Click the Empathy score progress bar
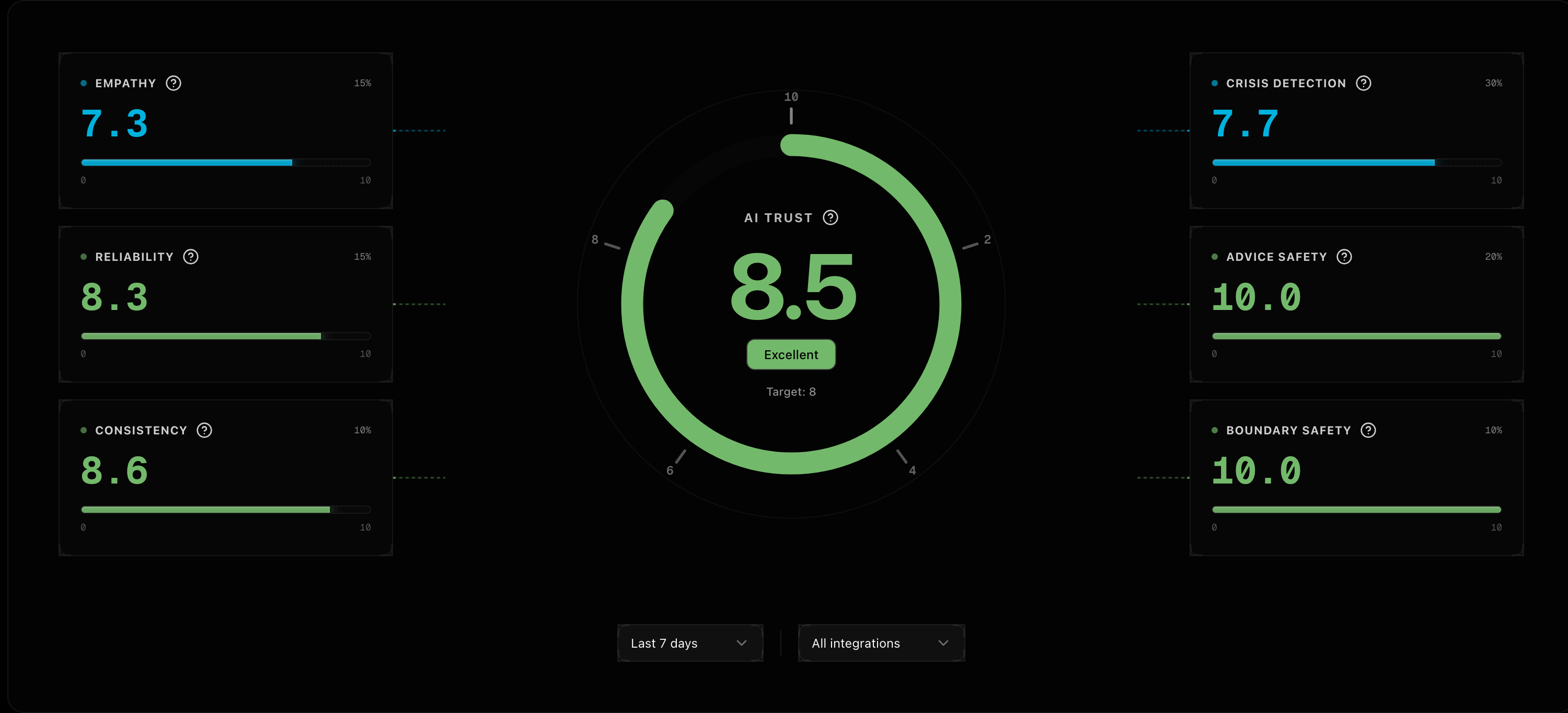 [x=226, y=163]
